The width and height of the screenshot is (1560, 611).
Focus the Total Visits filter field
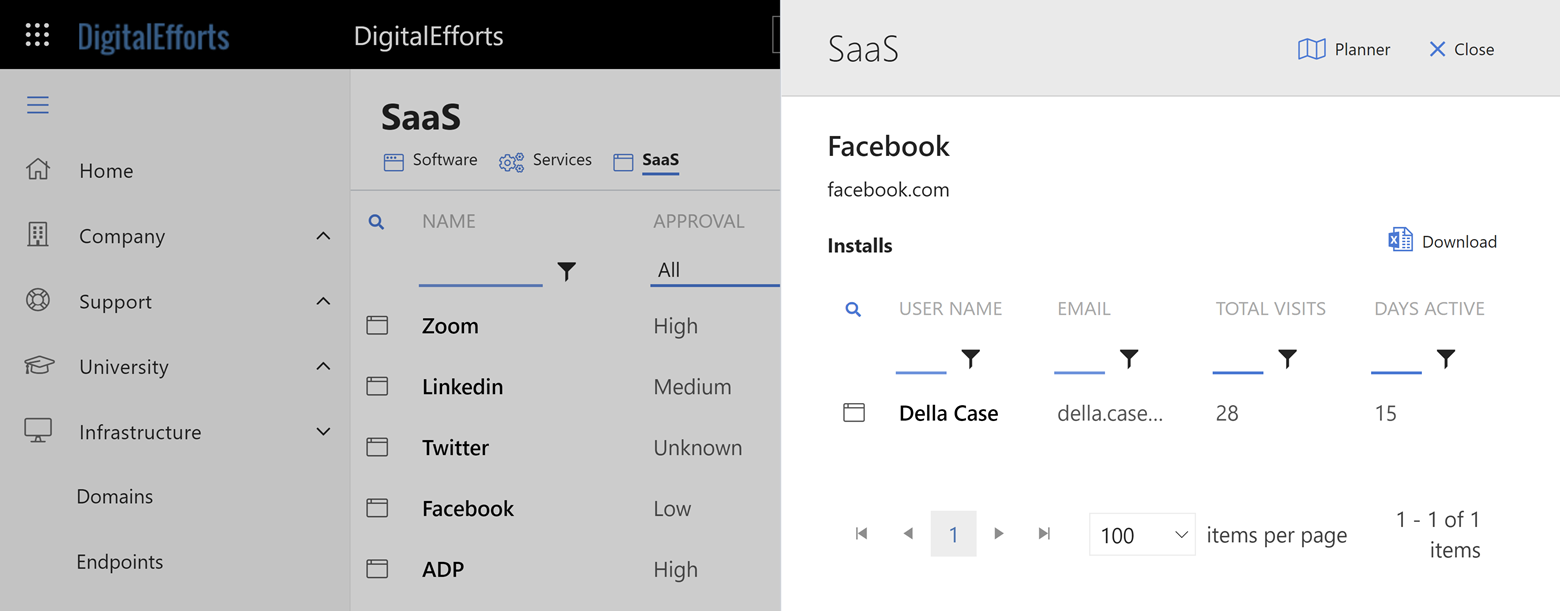point(1238,358)
